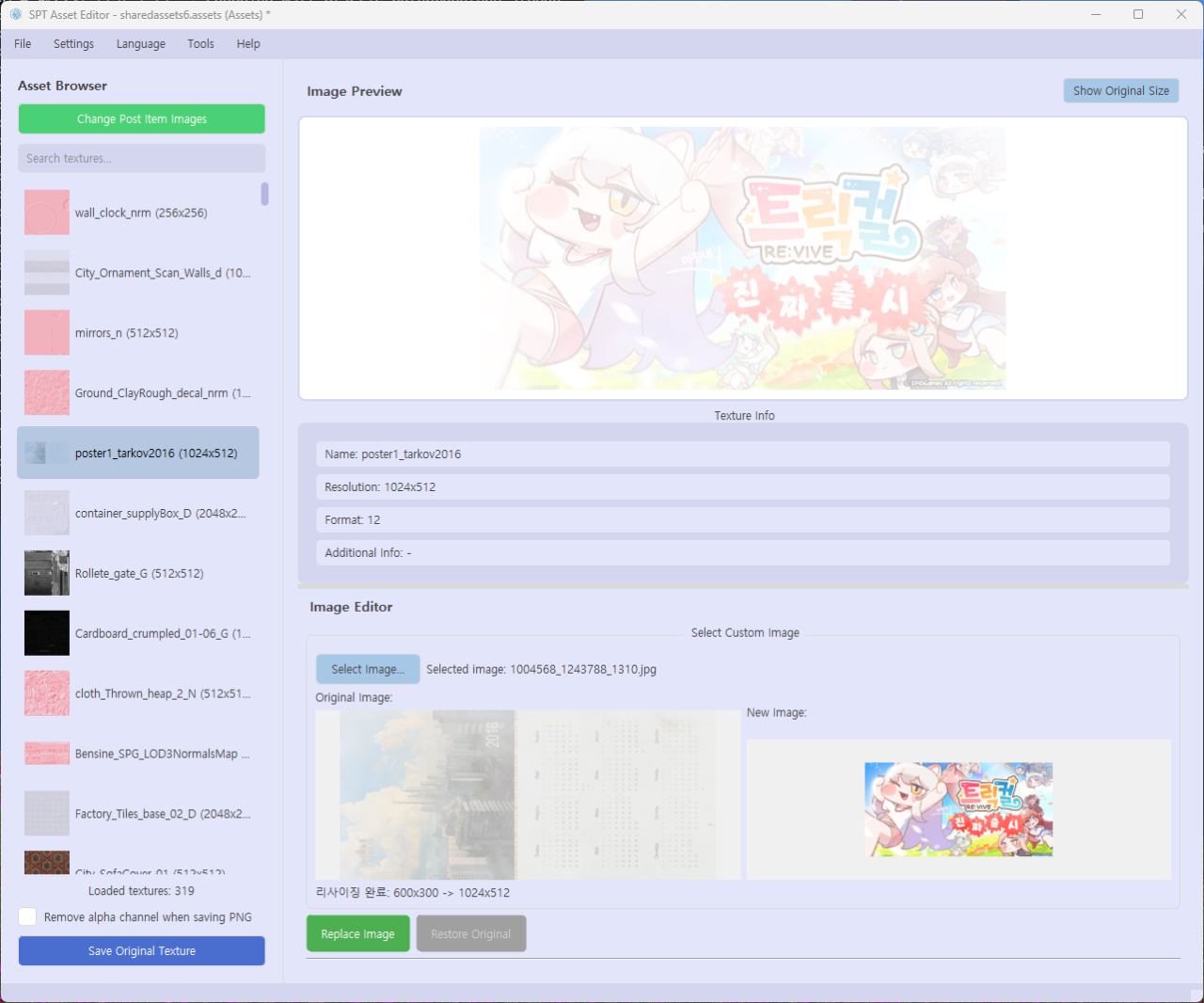Select the Factory_Tiles_base_02_D texture thumbnail
Image resolution: width=1204 pixels, height=1003 pixels.
(x=47, y=814)
